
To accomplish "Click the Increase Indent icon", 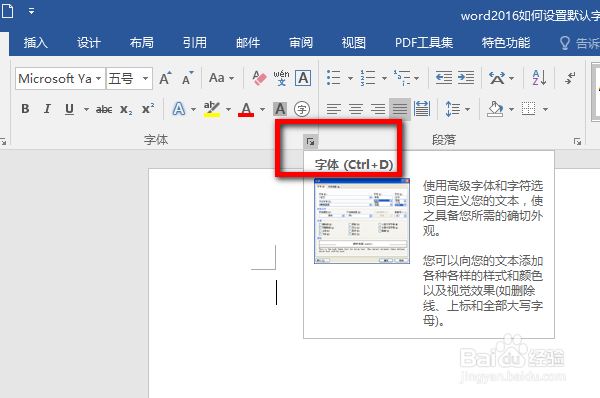I will coord(466,78).
